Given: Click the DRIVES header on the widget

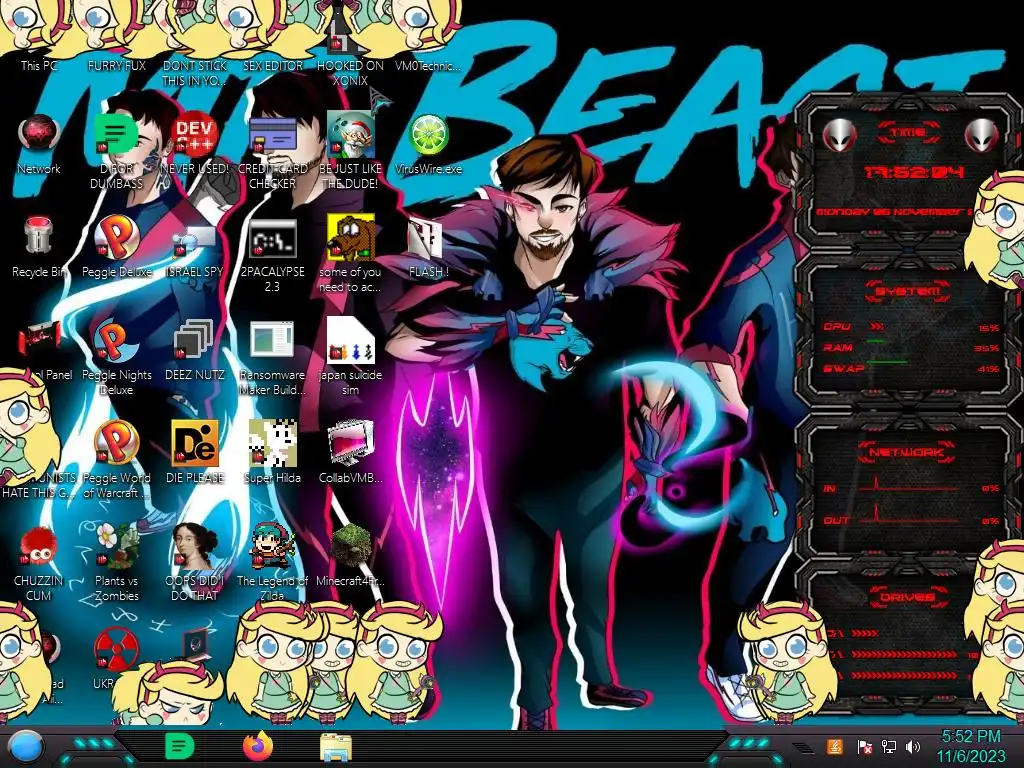Looking at the screenshot, I should point(906,597).
